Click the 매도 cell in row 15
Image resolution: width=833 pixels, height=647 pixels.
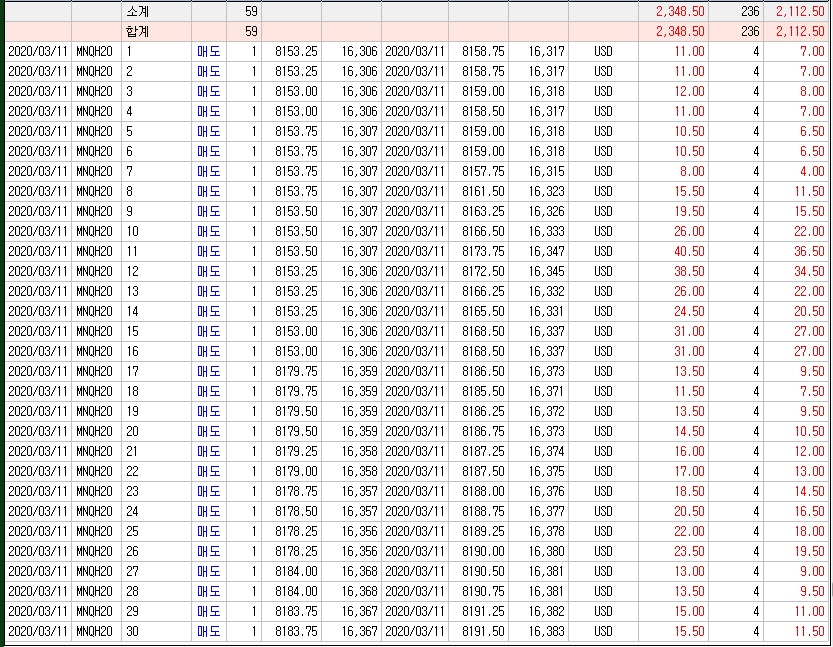click(208, 331)
